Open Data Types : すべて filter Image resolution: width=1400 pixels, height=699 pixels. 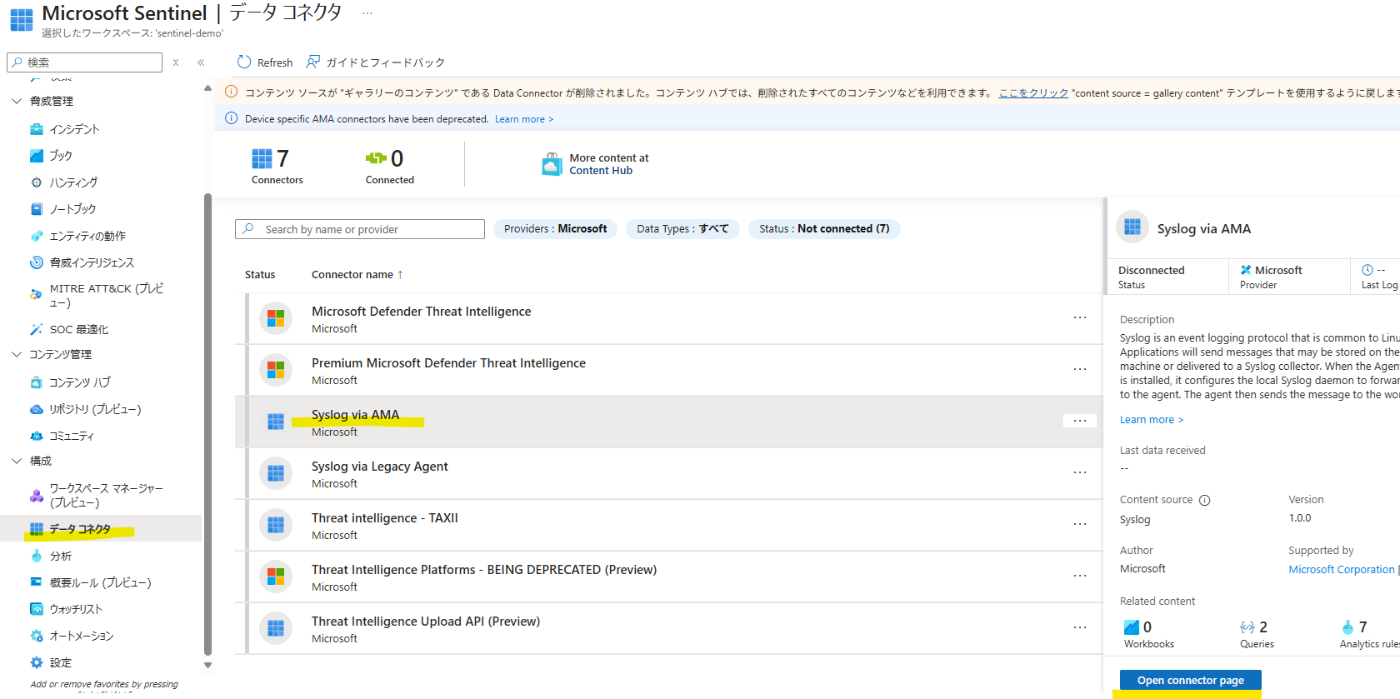[x=682, y=229]
